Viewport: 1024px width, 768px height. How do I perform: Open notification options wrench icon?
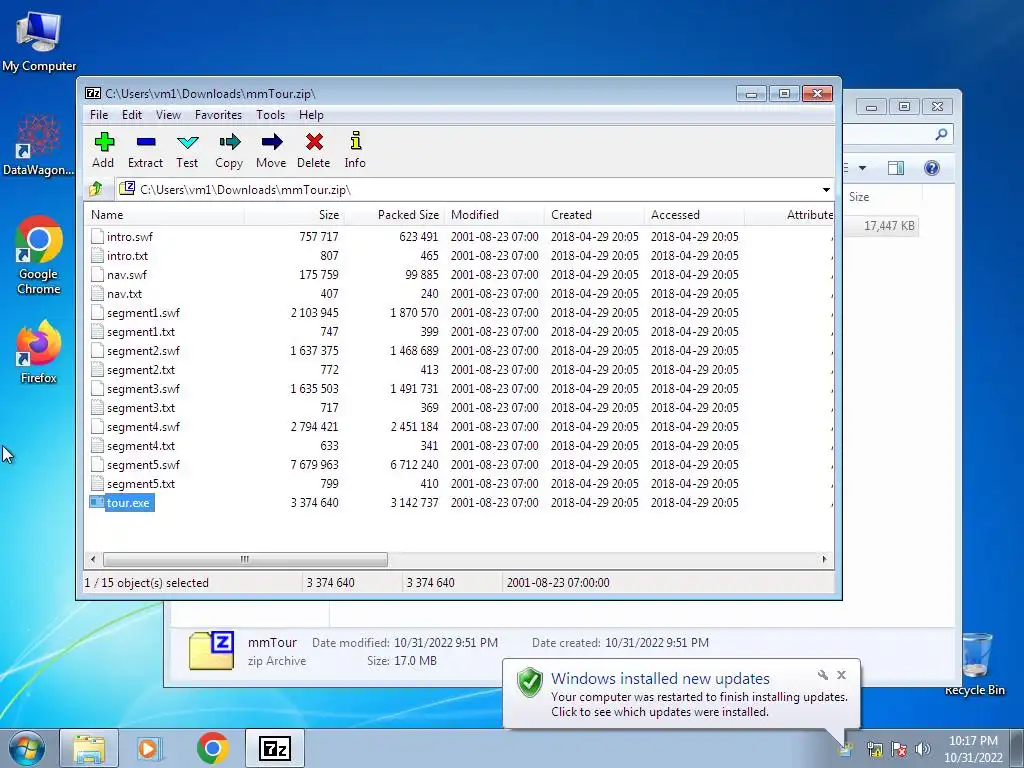(x=822, y=675)
